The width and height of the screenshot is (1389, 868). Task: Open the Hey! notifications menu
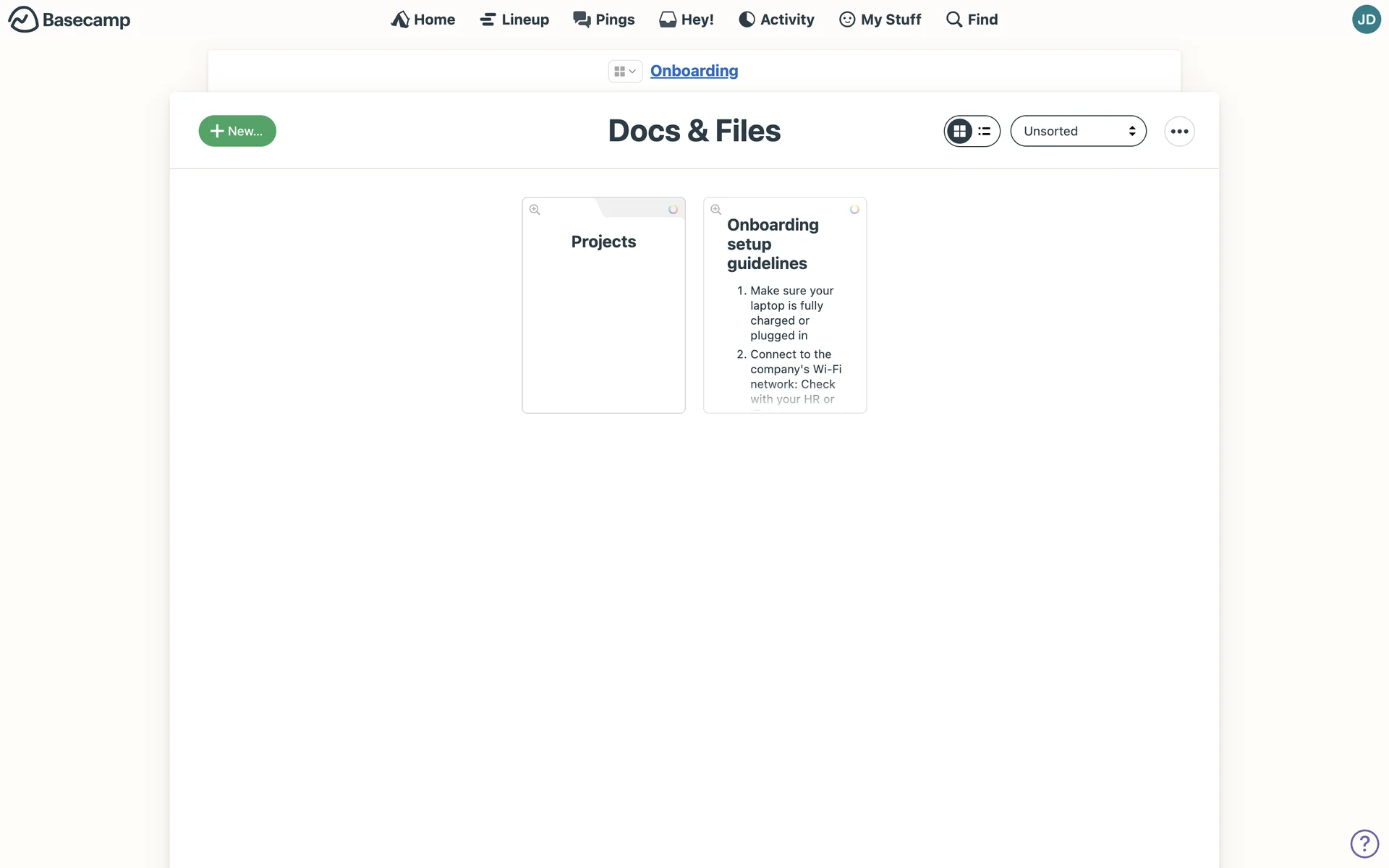687,20
